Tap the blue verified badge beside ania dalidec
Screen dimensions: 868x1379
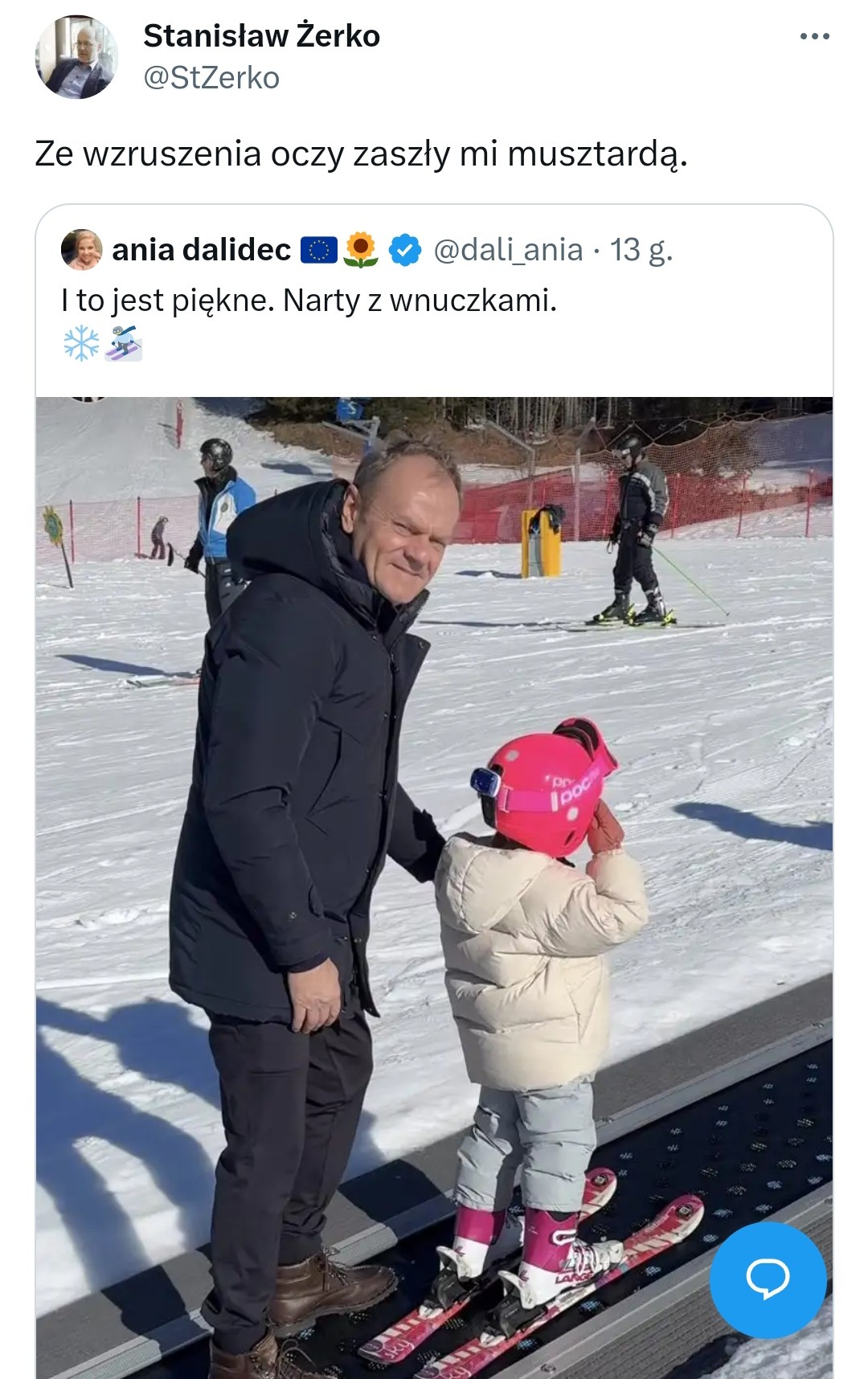pyautogui.click(x=405, y=250)
